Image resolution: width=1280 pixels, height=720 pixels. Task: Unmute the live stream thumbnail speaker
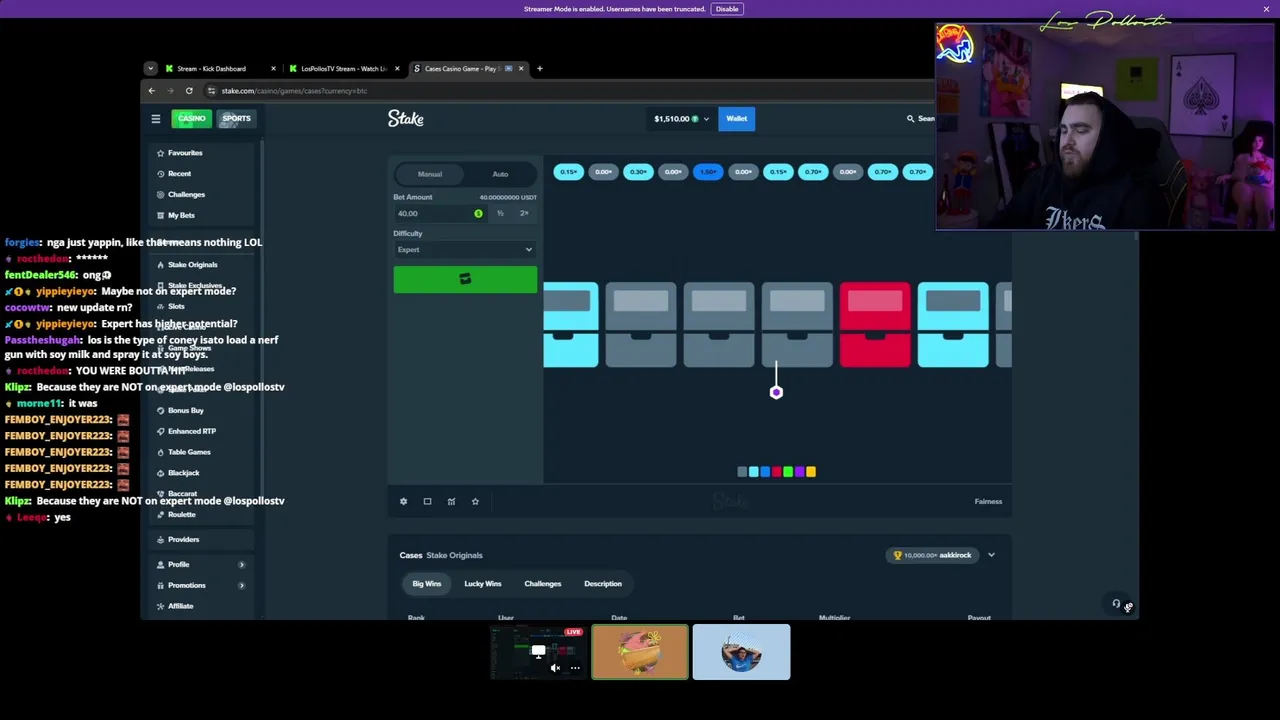click(x=556, y=668)
